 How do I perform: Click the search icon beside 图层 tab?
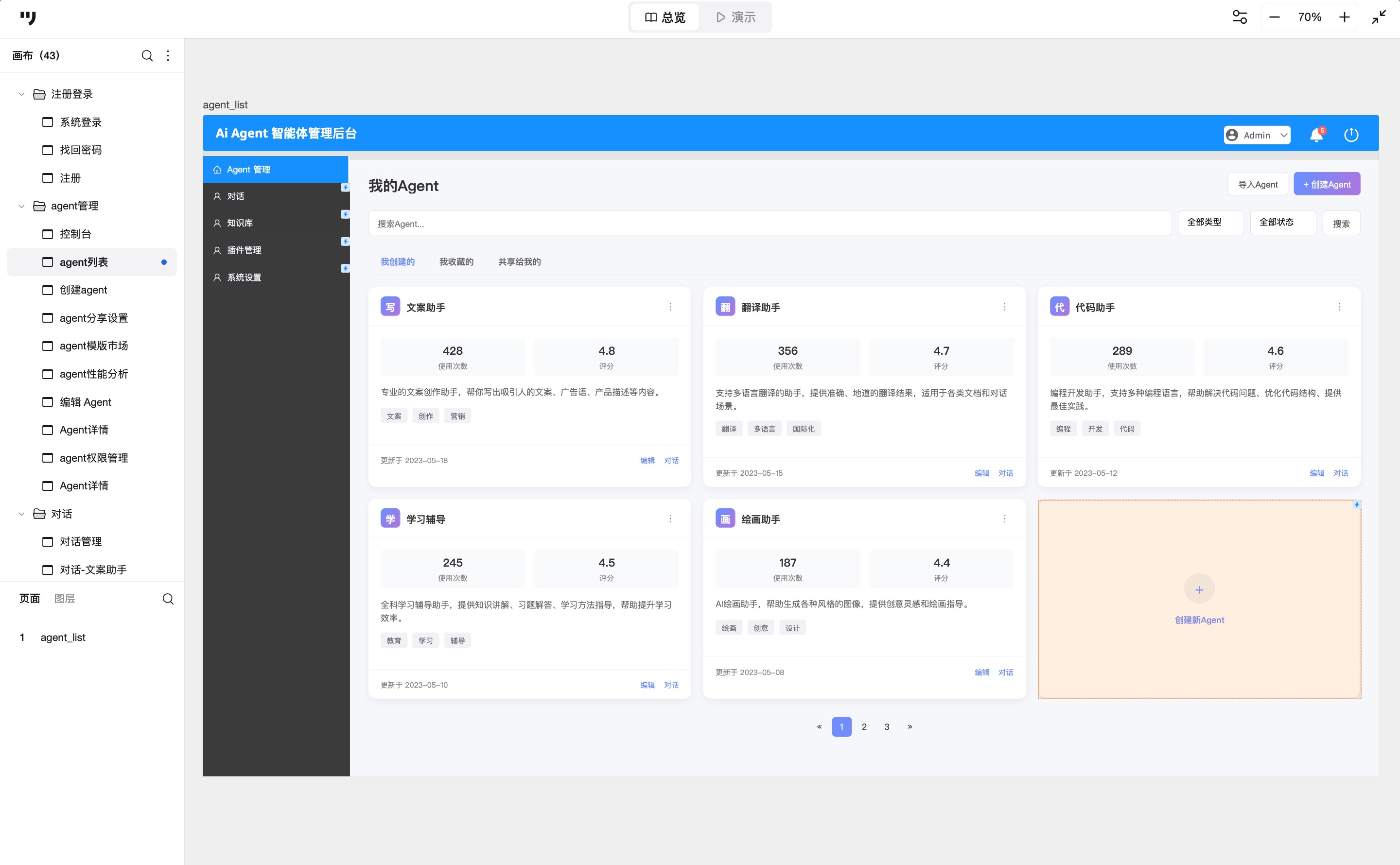pyautogui.click(x=168, y=598)
